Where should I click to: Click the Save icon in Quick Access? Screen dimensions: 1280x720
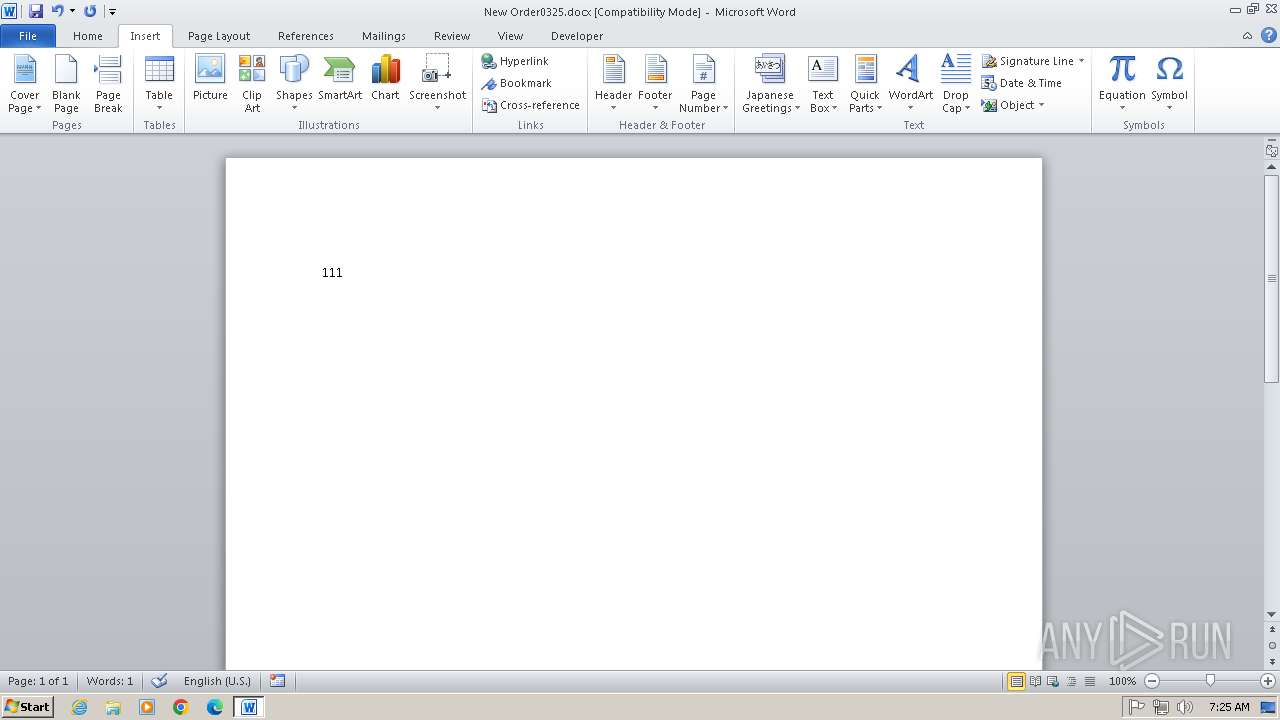(36, 11)
